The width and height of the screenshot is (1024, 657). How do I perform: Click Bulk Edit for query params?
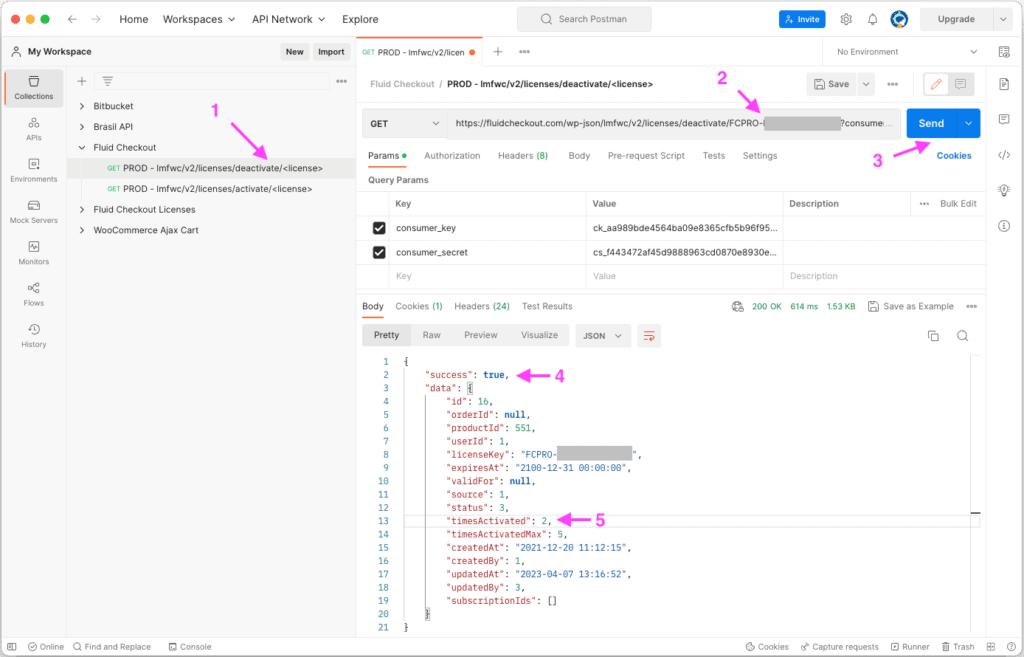click(x=959, y=204)
